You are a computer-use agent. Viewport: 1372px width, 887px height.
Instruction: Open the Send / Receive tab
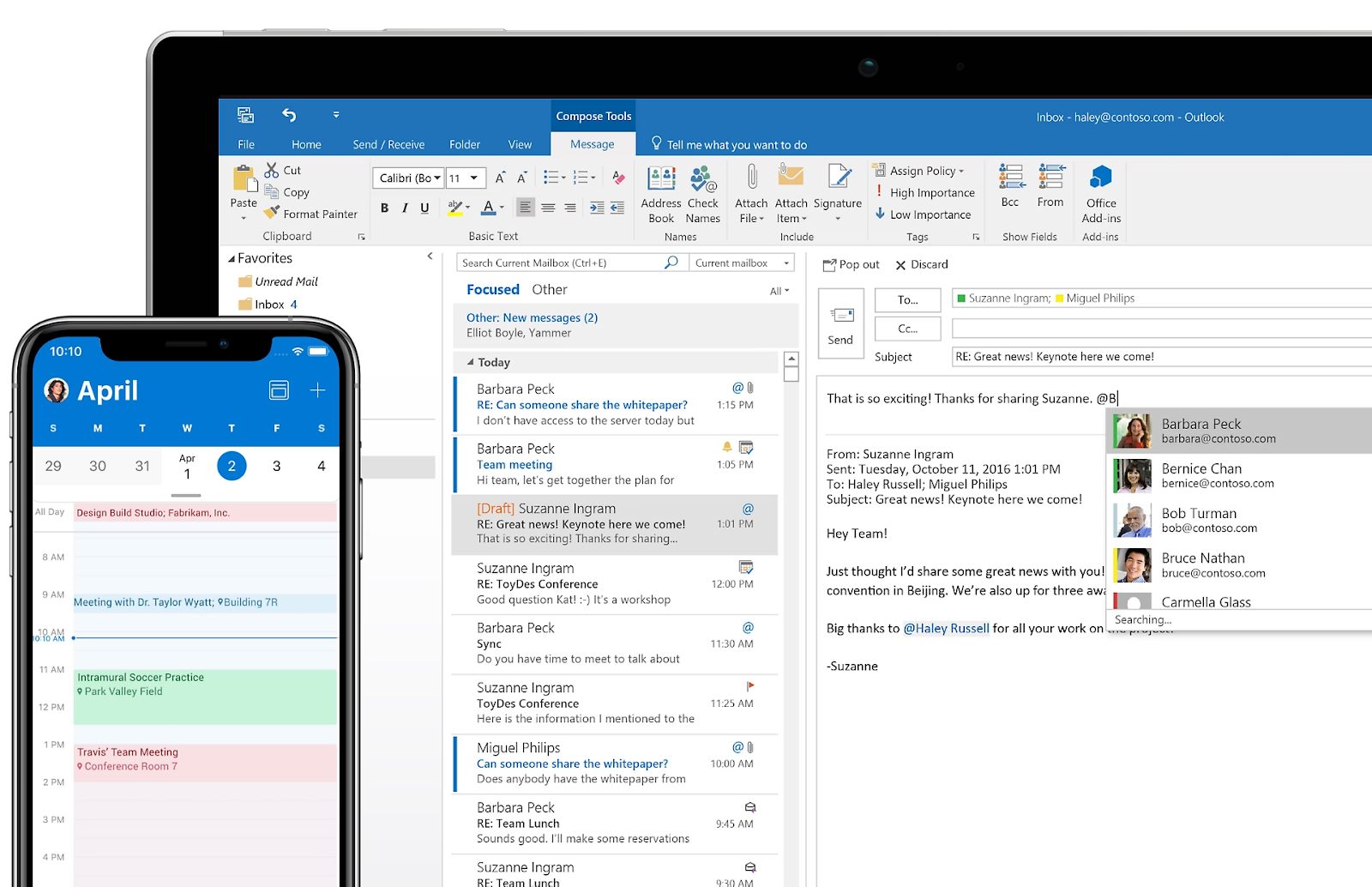click(x=388, y=144)
